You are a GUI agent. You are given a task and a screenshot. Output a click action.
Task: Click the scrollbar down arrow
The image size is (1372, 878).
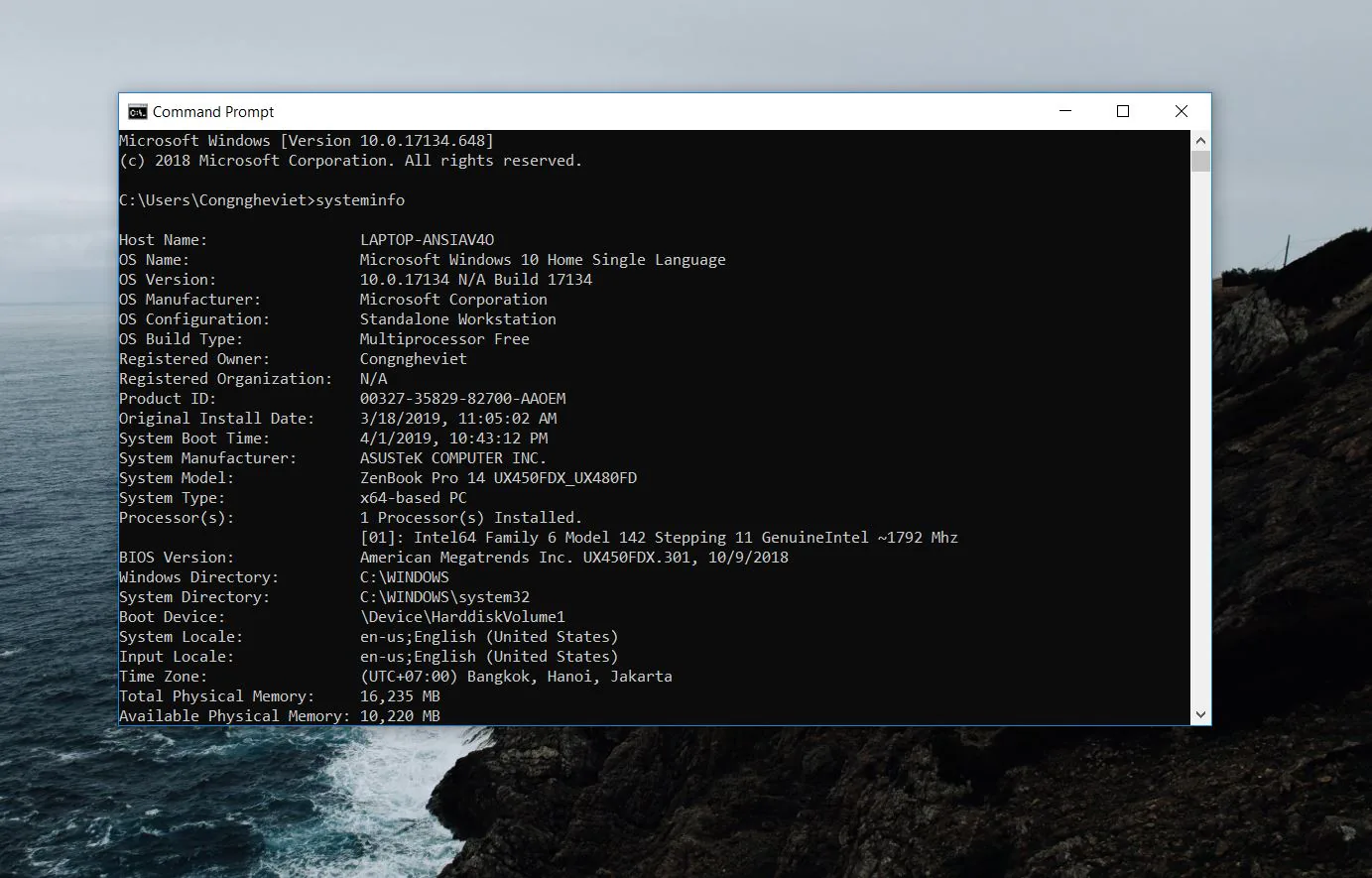coord(1200,714)
